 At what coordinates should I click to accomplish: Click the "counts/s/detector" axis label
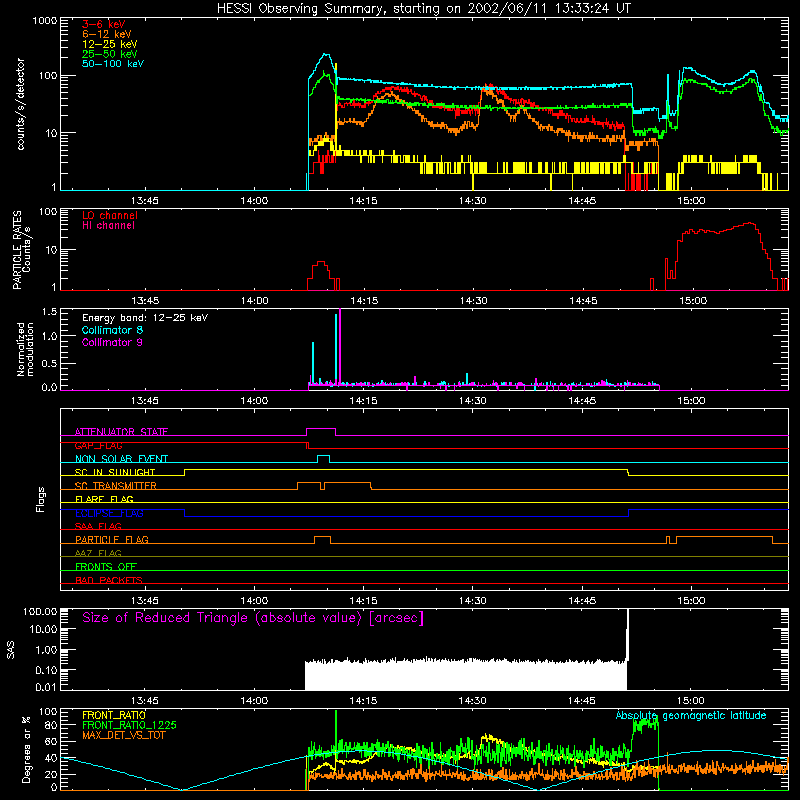coord(21,104)
